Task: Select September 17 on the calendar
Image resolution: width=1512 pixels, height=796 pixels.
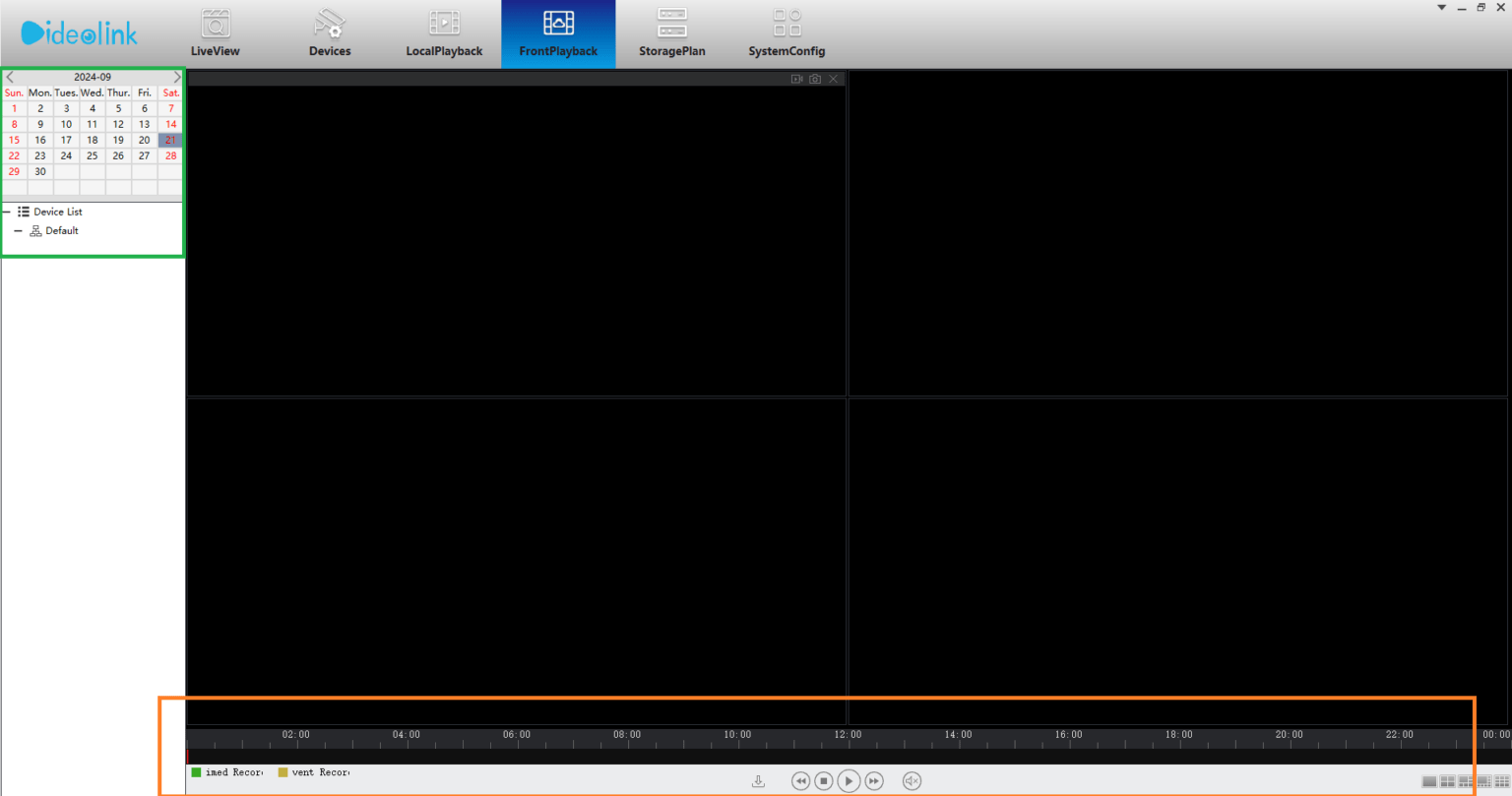Action: 66,140
